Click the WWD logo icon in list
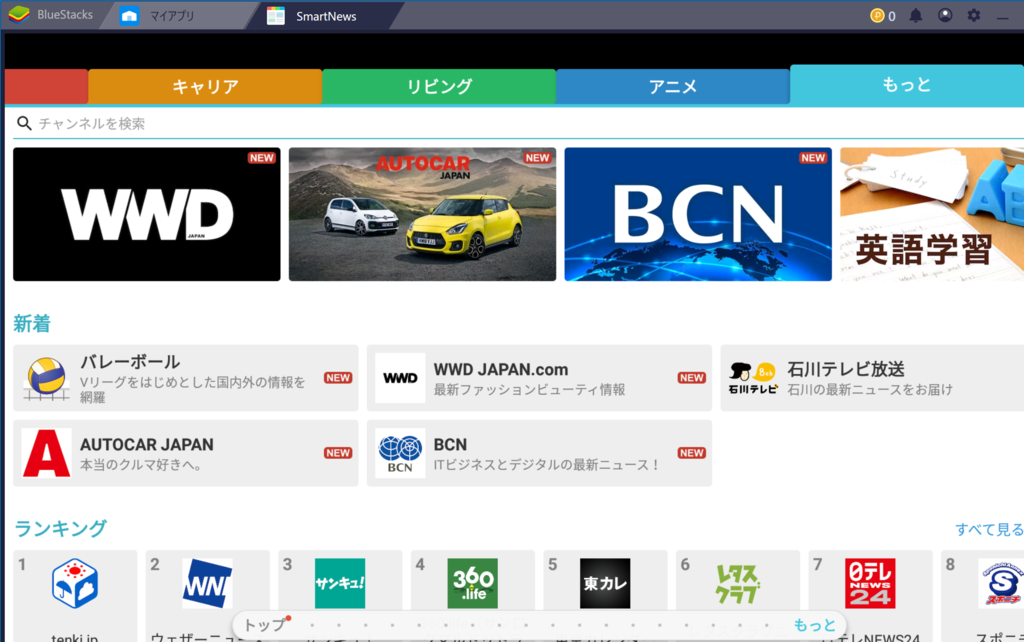The width and height of the screenshot is (1024, 642). point(400,378)
